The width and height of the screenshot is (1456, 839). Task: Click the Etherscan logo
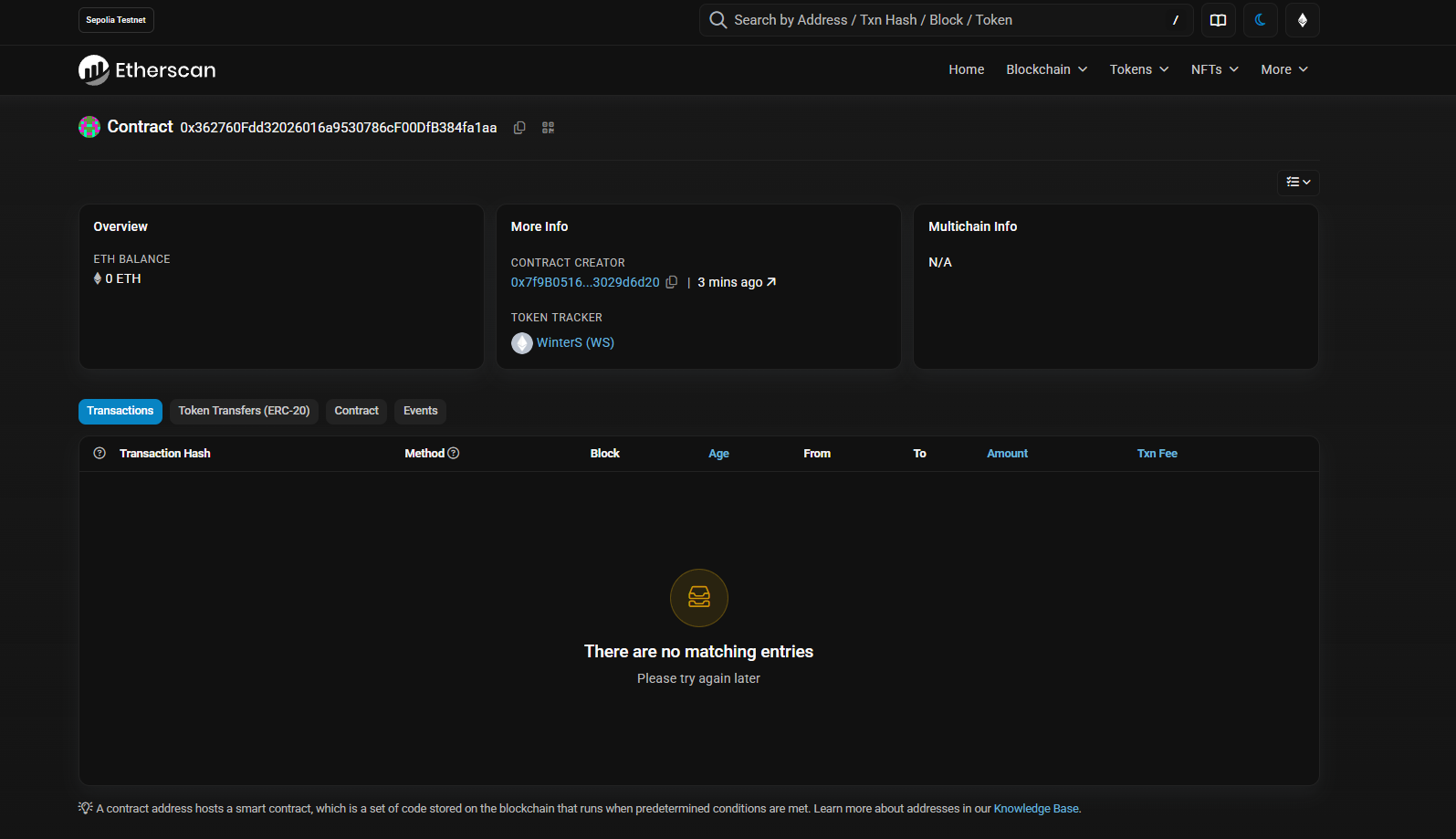click(147, 70)
